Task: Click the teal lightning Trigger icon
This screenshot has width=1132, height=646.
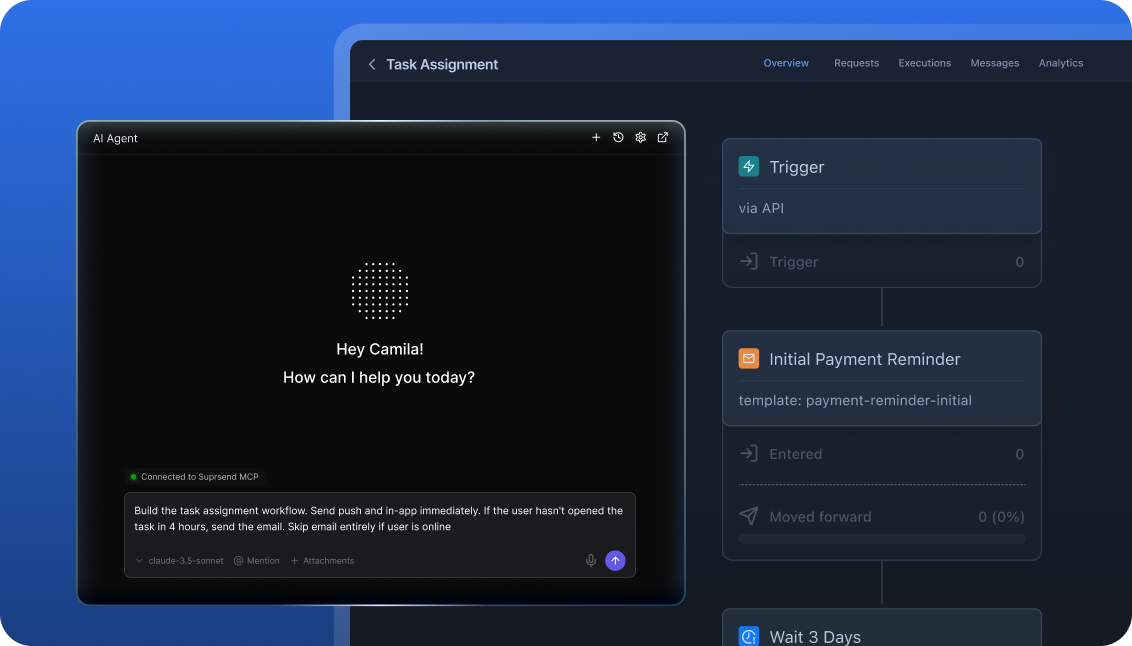Action: click(749, 167)
